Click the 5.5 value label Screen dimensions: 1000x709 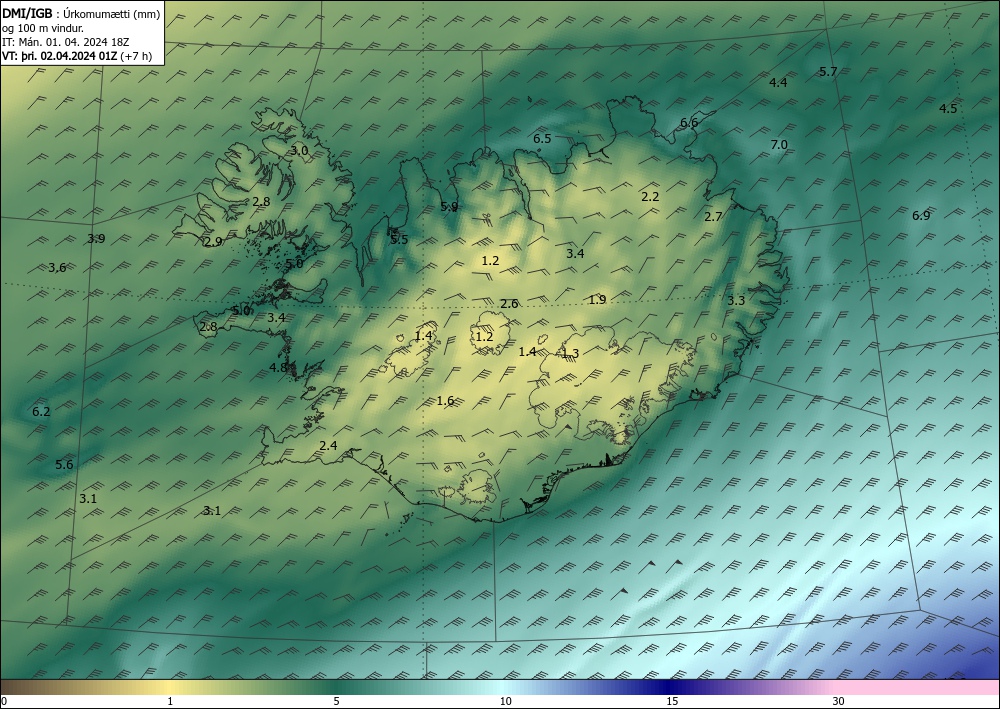[x=399, y=240]
